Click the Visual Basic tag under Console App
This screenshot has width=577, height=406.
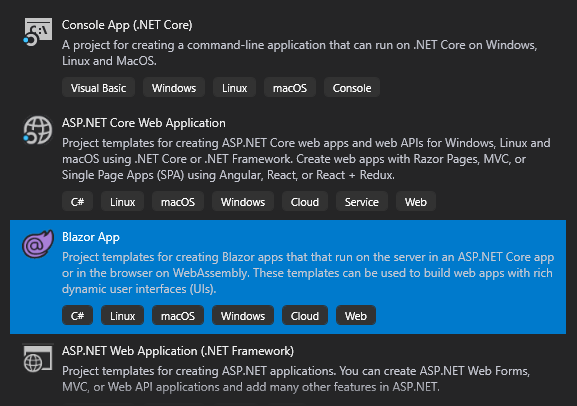[x=98, y=88]
